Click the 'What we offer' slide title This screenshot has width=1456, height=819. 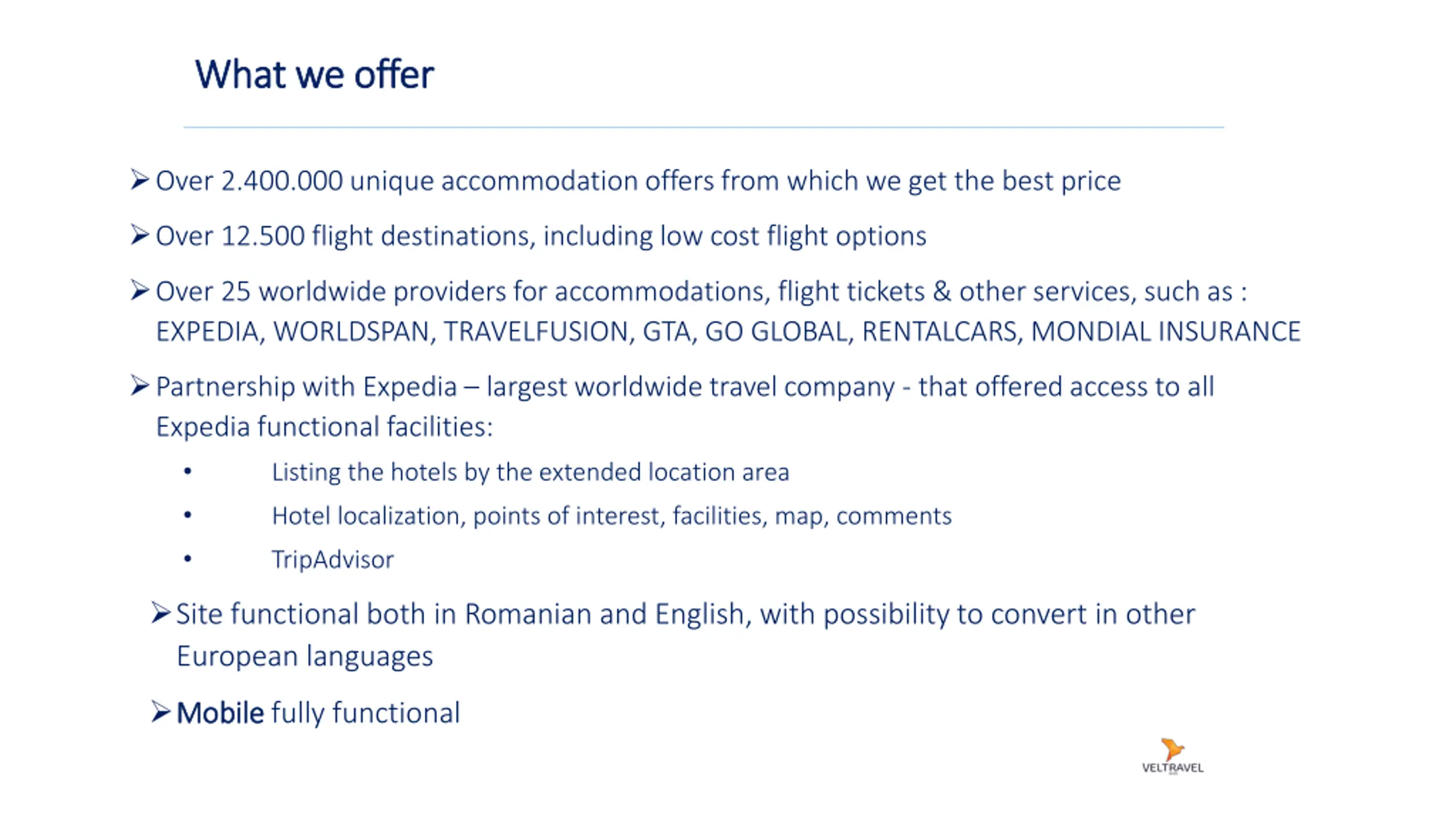coord(315,75)
